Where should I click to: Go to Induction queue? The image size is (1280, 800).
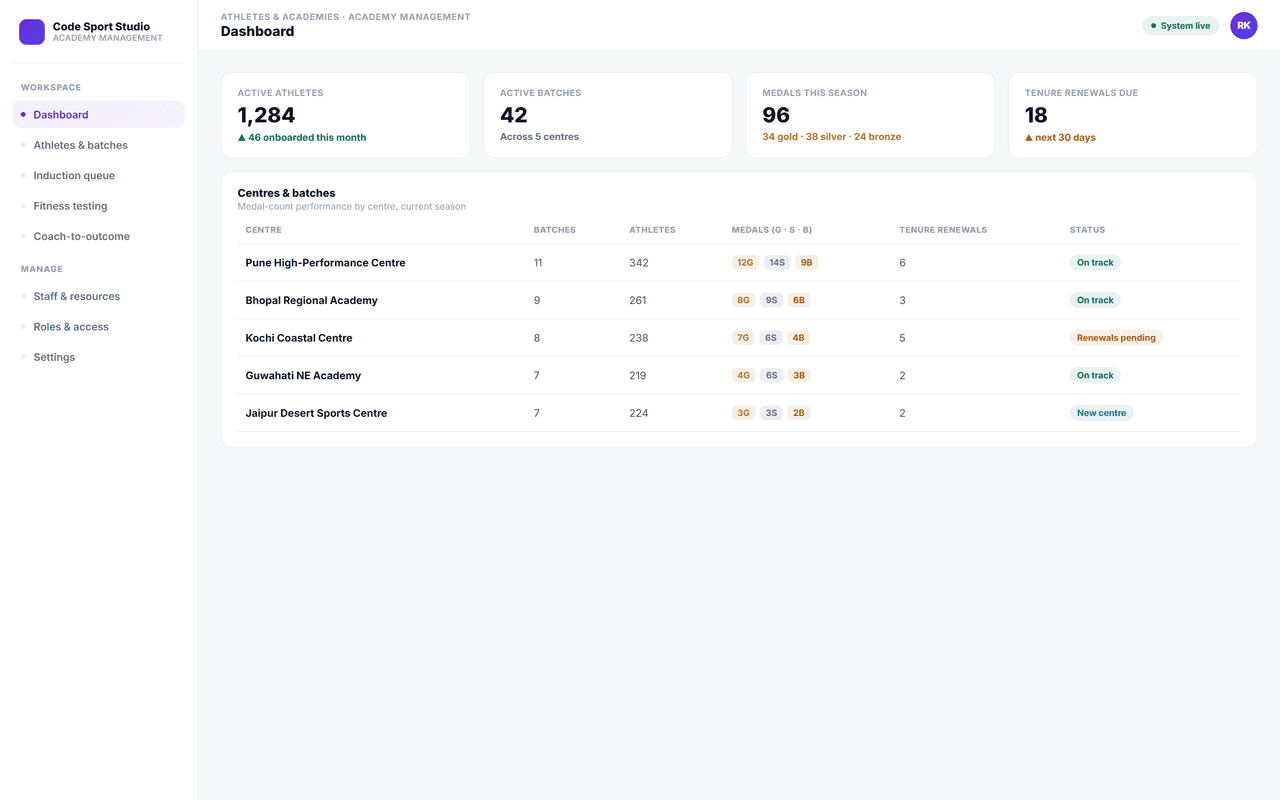tap(99, 175)
